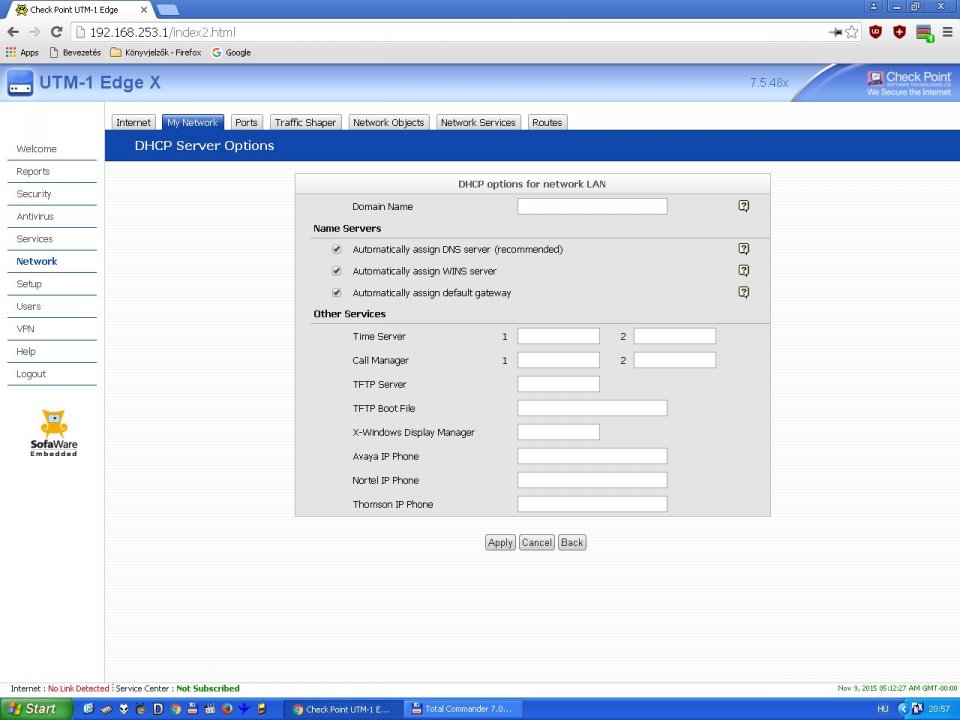Reload the page with the refresh icon
This screenshot has height=720, width=960.
56,32
